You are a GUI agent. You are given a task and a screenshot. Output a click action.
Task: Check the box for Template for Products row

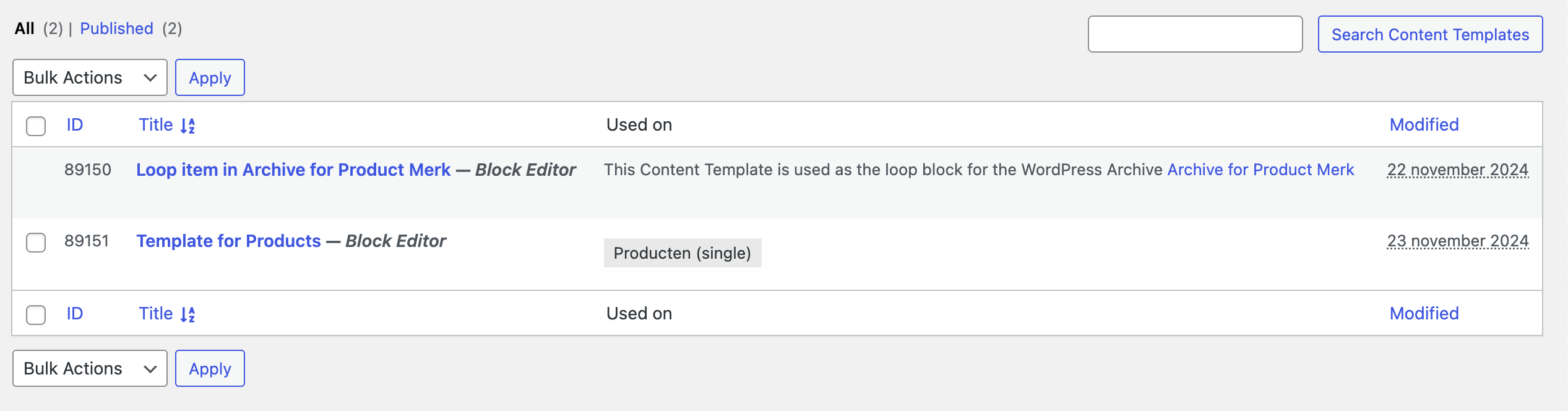[36, 242]
